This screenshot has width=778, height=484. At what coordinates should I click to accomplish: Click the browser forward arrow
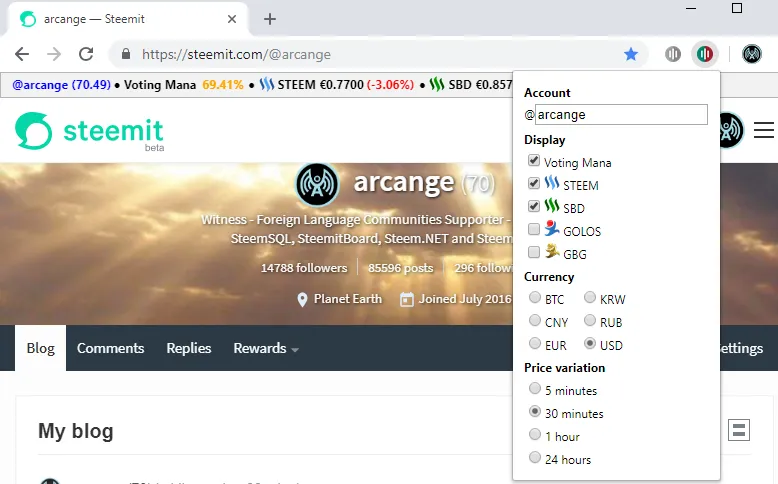coord(54,54)
